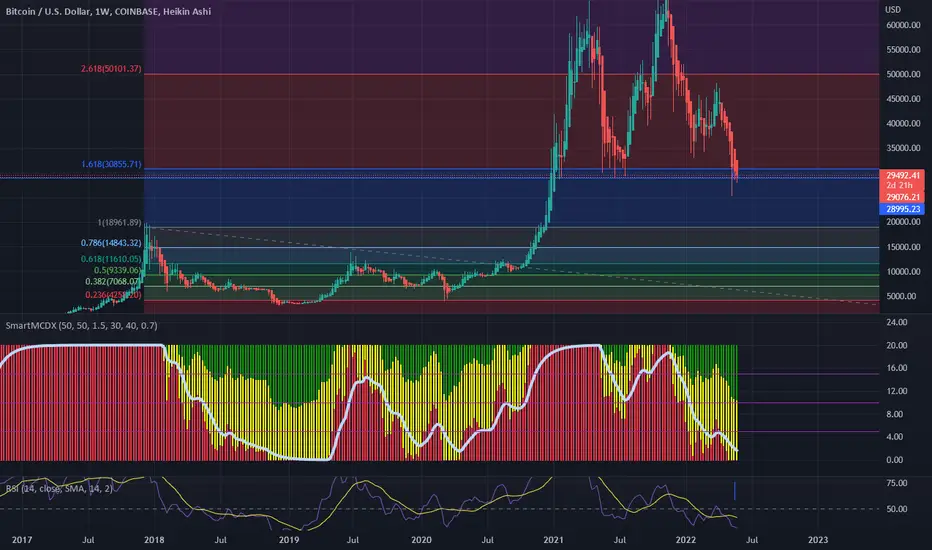
Task: Click 60000.00 on the price axis
Action: tap(903, 25)
